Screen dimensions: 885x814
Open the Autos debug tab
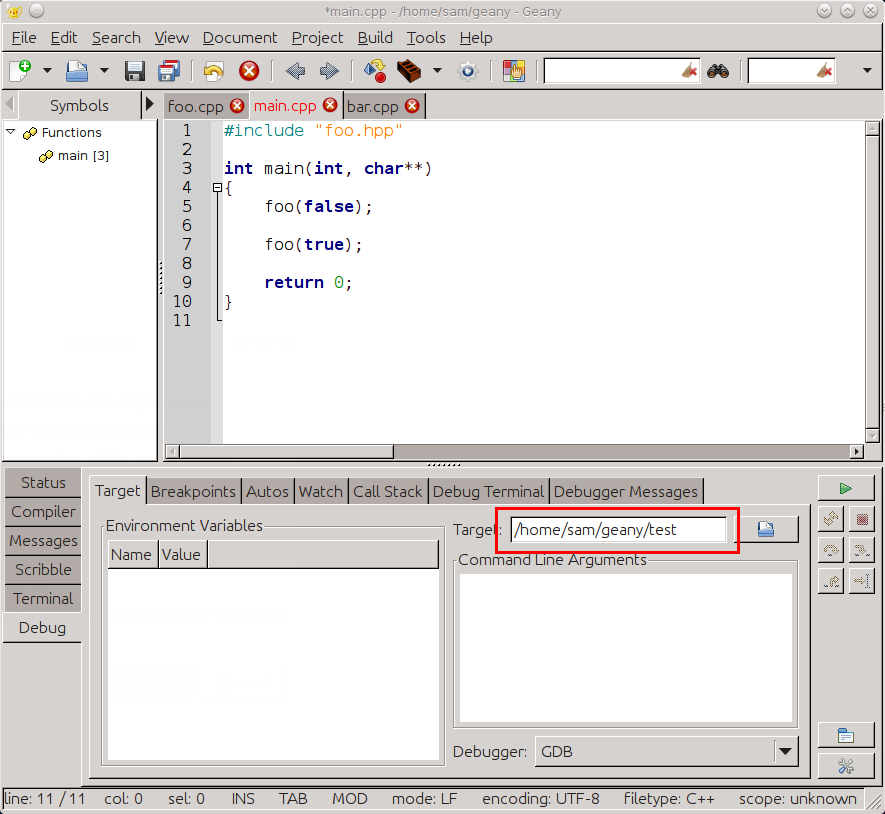click(267, 492)
